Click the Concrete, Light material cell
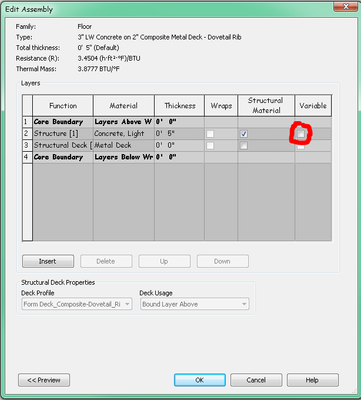 click(124, 134)
